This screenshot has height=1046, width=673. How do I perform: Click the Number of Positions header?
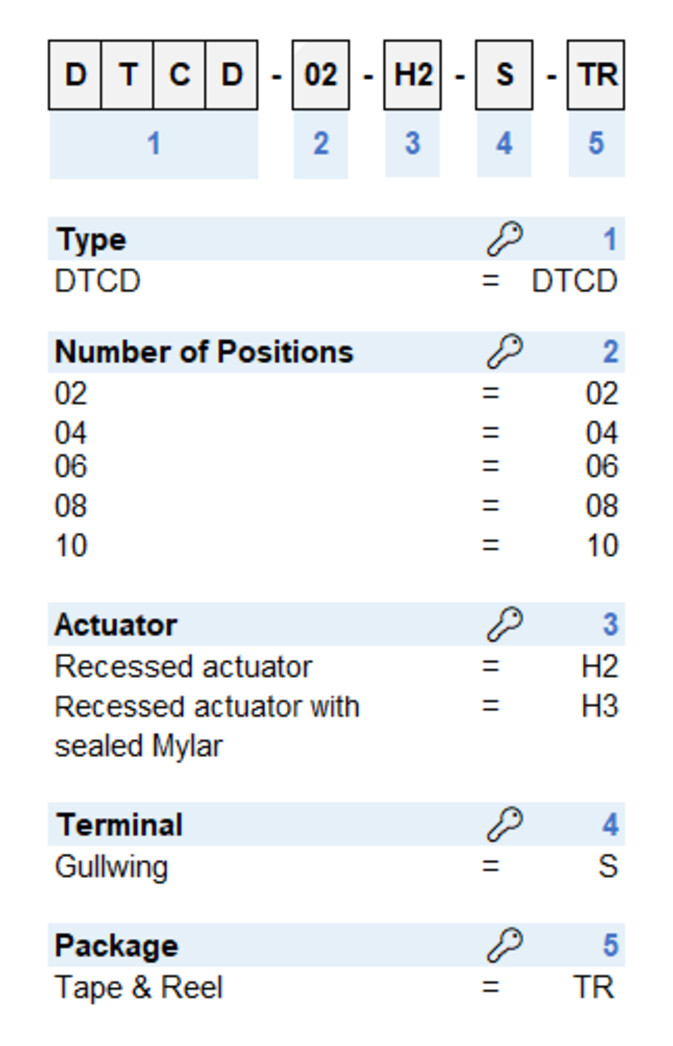pyautogui.click(x=204, y=352)
